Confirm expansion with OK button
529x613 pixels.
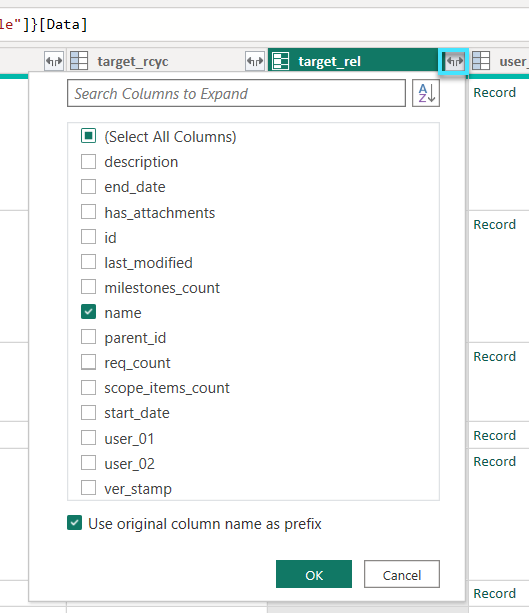tap(314, 574)
